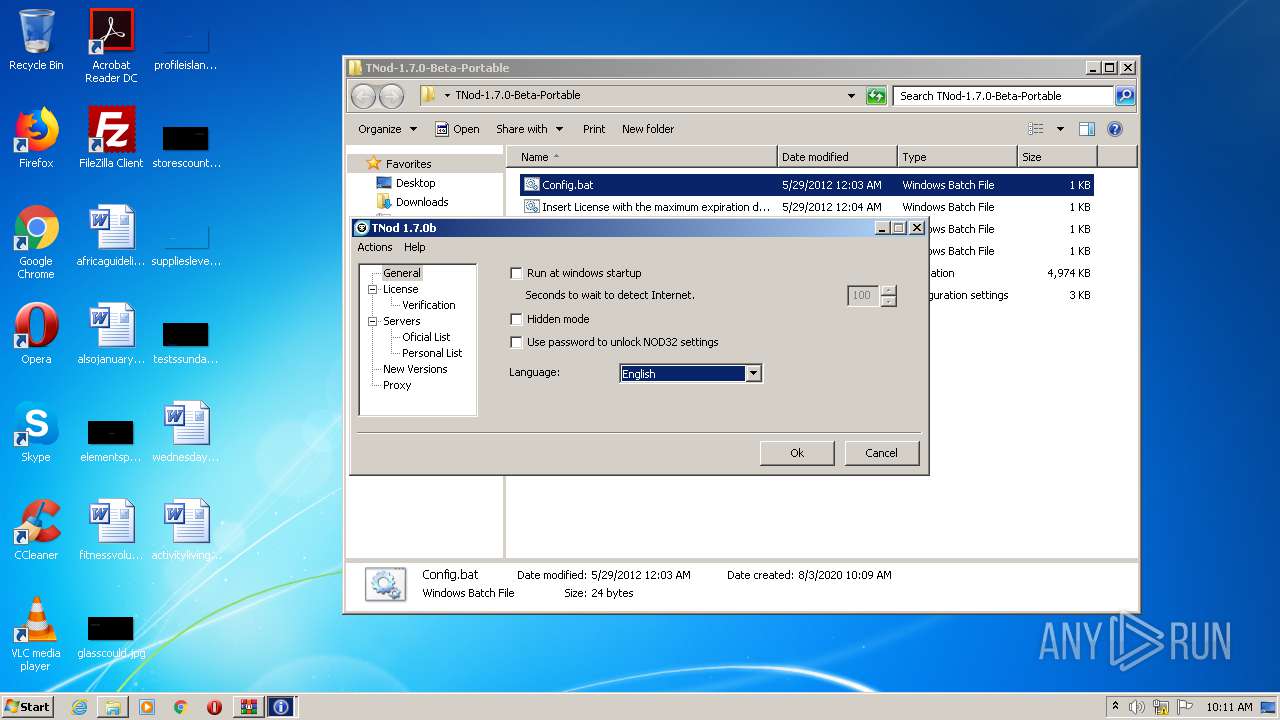Screen dimensions: 1280x720
Task: Click Internet Explorer taskbar icon
Action: click(x=79, y=707)
